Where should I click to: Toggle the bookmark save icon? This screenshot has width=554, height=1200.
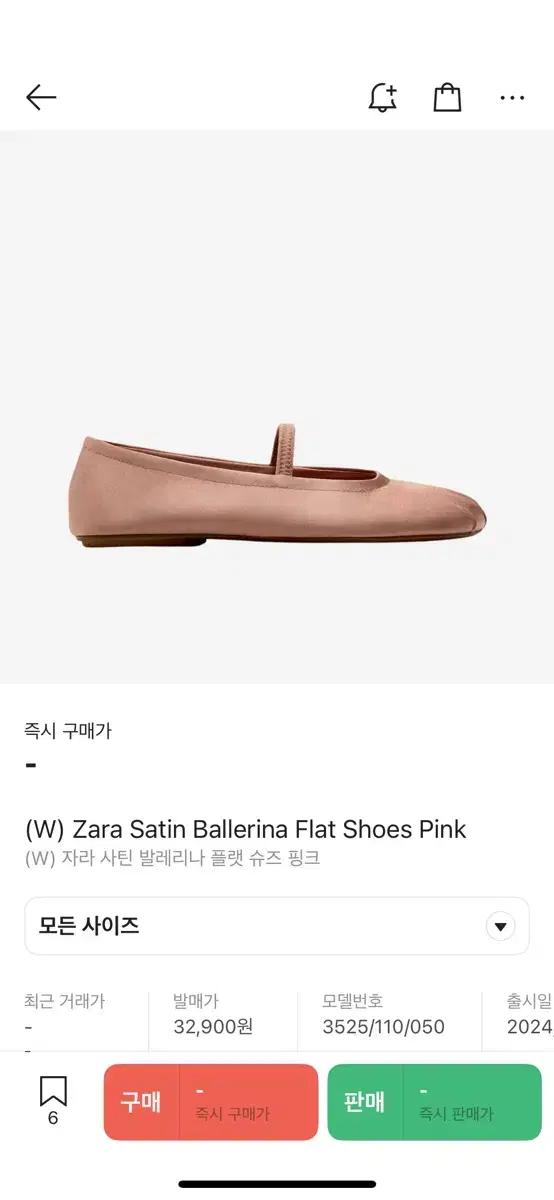[x=53, y=1090]
